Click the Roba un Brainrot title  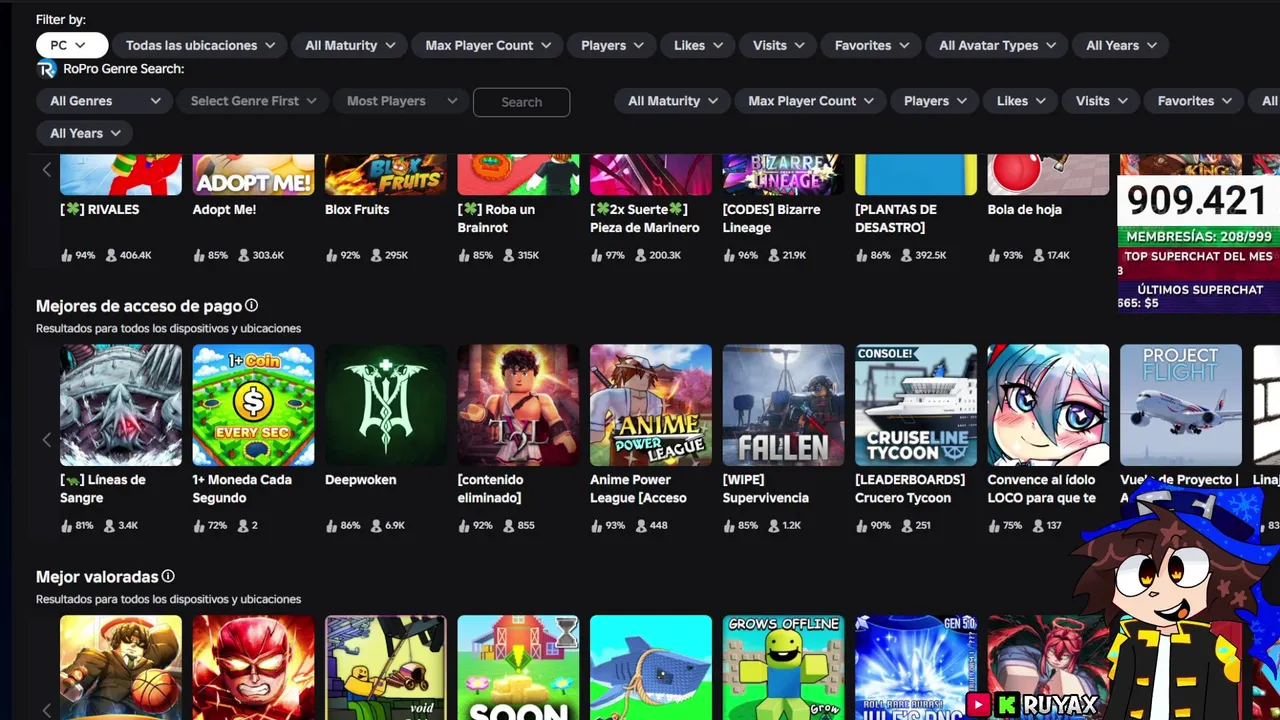pos(497,218)
